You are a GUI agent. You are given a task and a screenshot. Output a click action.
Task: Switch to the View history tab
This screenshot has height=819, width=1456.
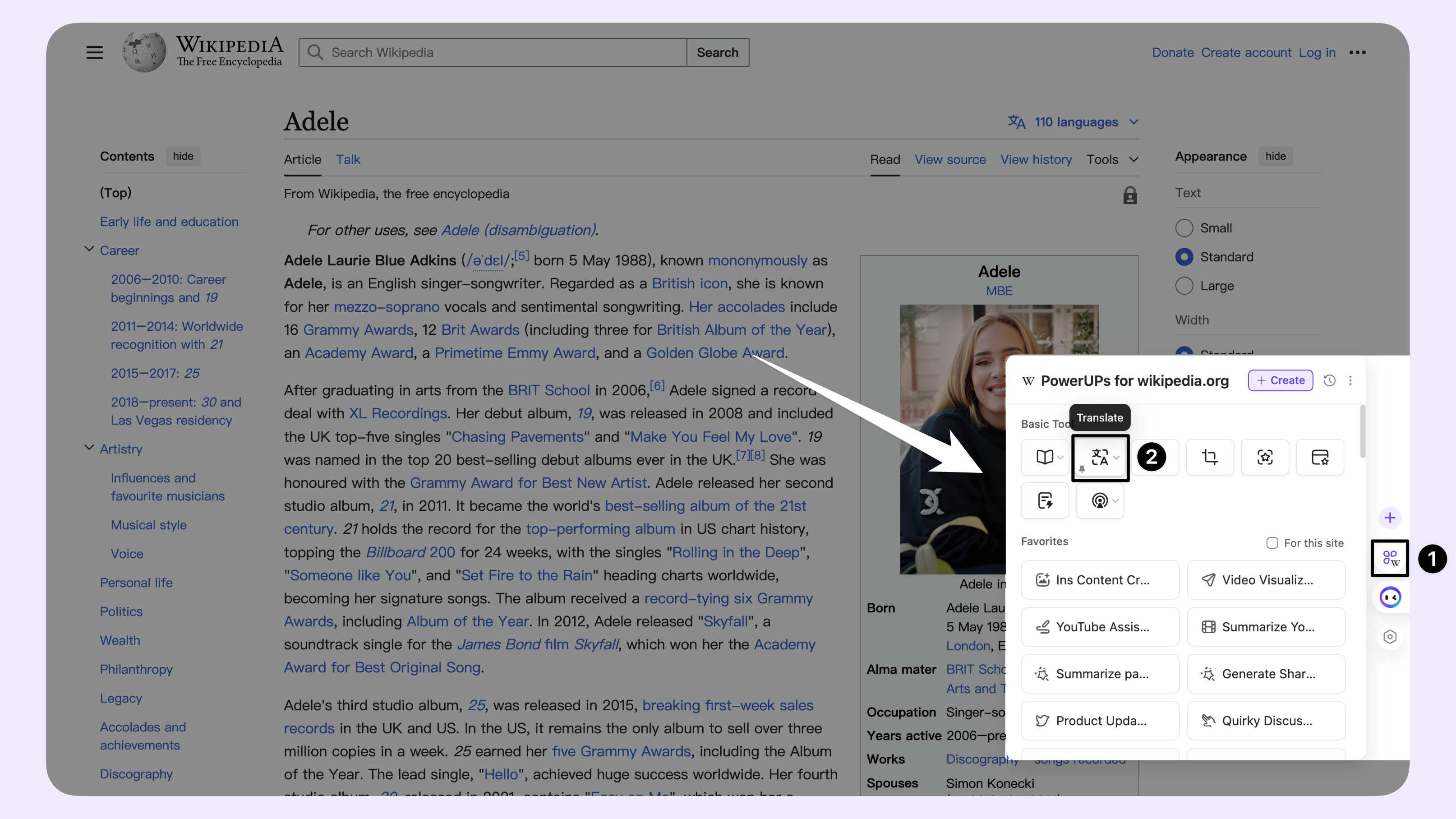1036,158
